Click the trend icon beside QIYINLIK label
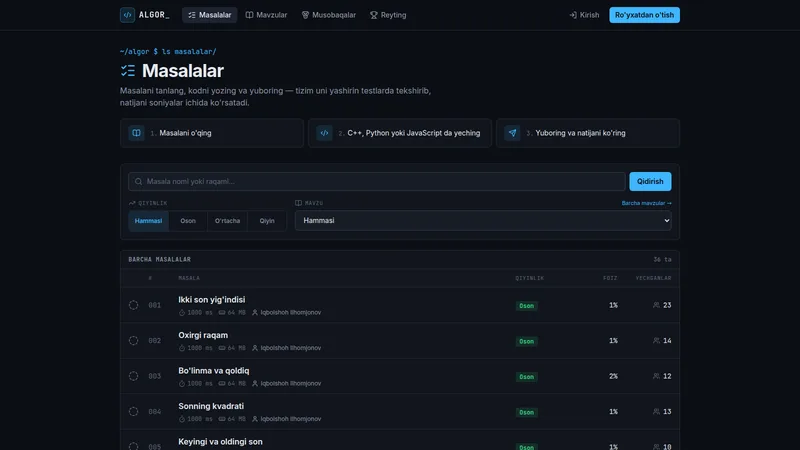 (132, 203)
